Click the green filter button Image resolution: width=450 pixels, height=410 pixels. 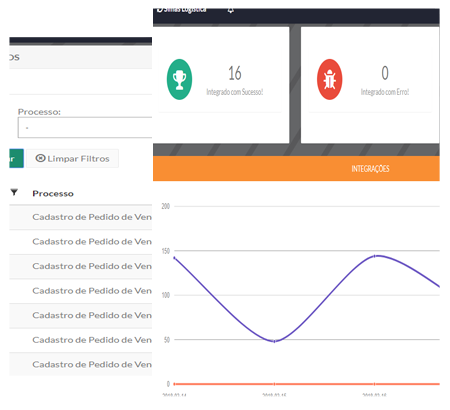coord(16,158)
